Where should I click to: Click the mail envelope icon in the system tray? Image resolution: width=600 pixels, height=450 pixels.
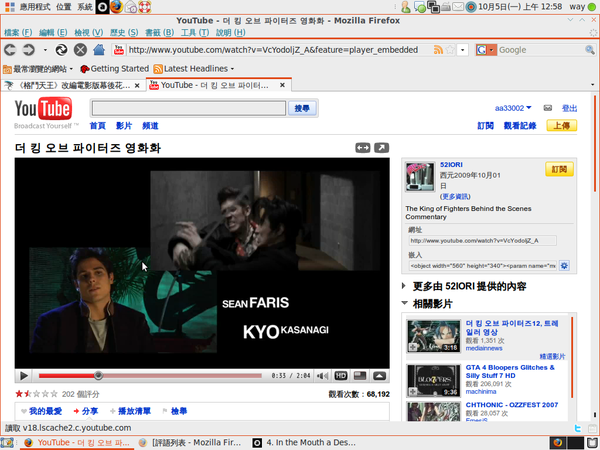pos(458,7)
